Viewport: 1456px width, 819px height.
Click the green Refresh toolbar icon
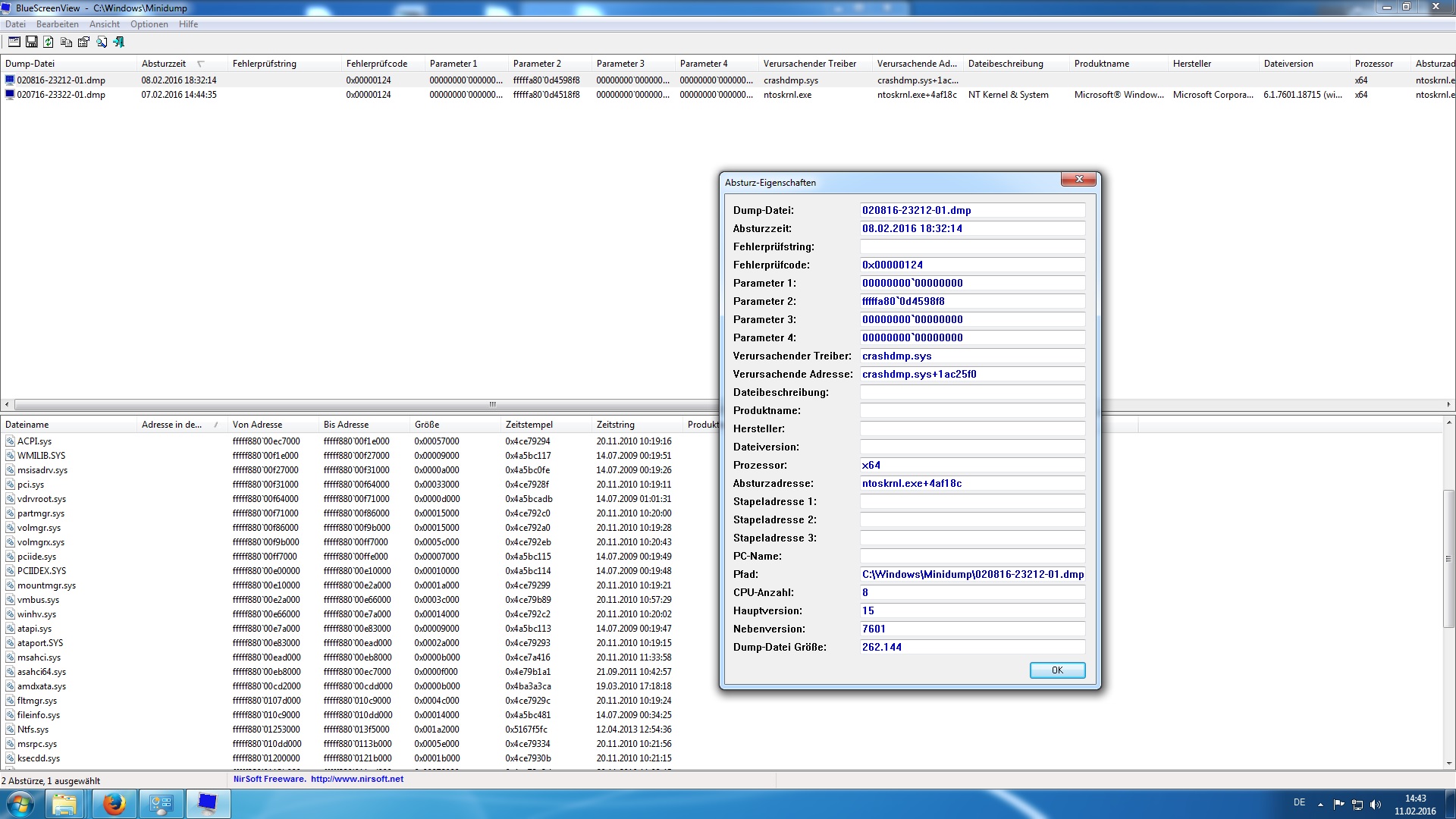(49, 42)
